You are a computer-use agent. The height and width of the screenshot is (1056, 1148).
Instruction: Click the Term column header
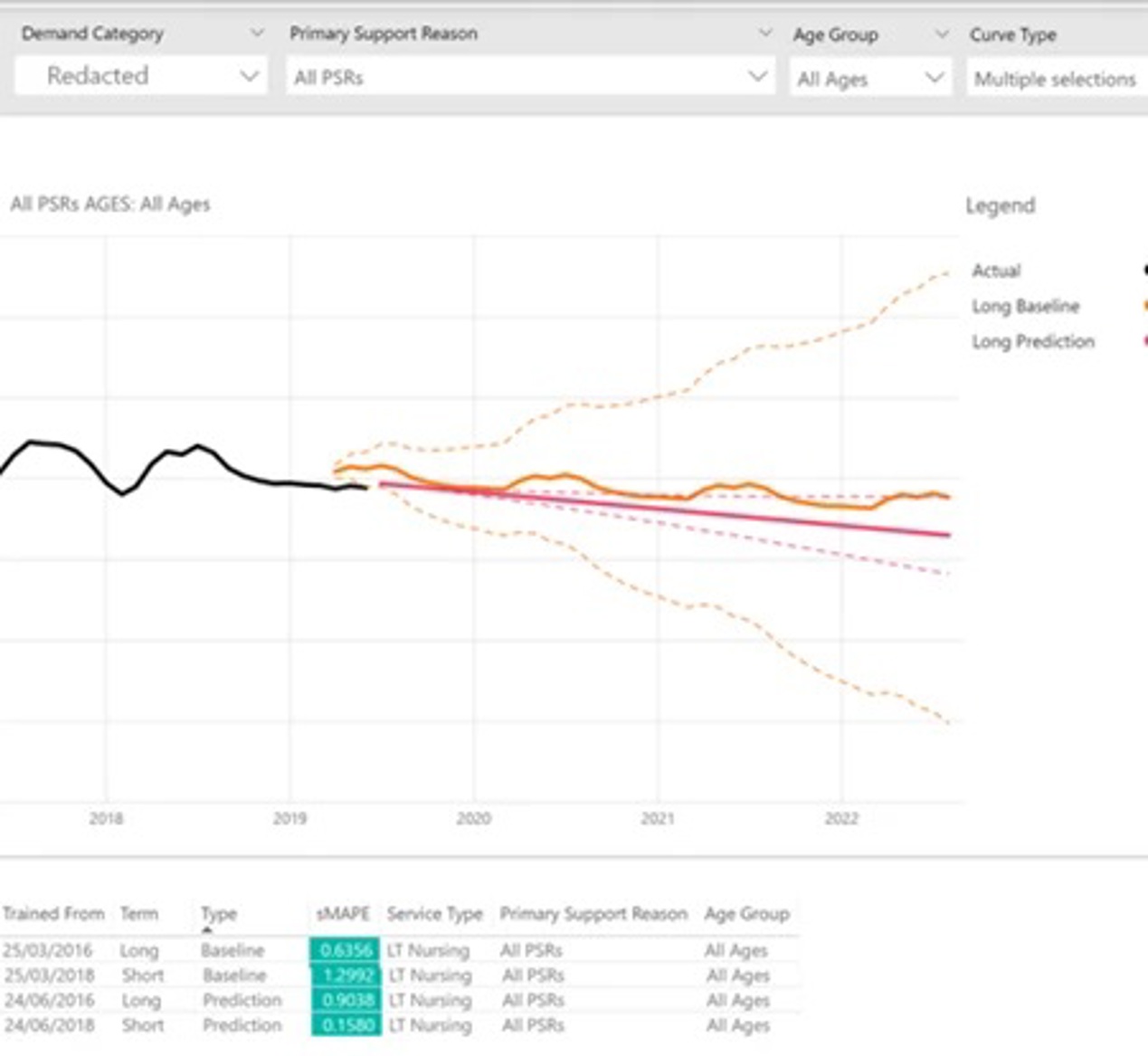tap(139, 914)
